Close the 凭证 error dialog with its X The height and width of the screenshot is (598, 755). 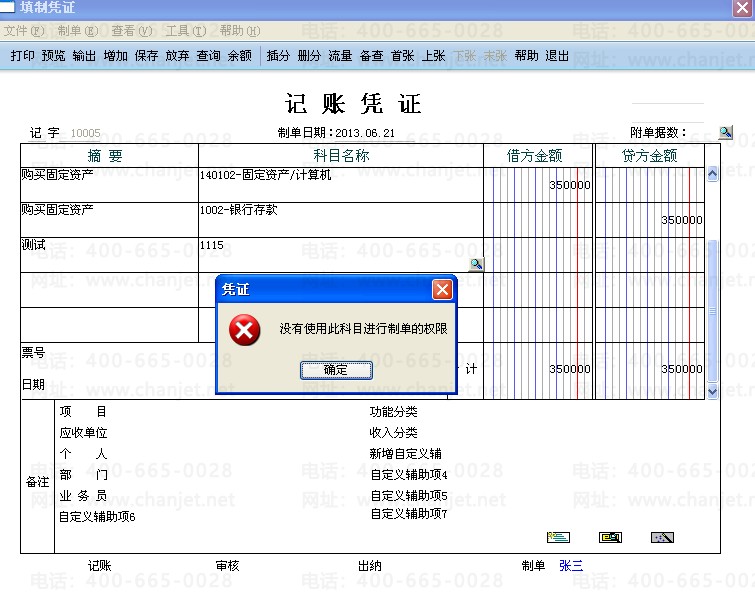click(442, 290)
